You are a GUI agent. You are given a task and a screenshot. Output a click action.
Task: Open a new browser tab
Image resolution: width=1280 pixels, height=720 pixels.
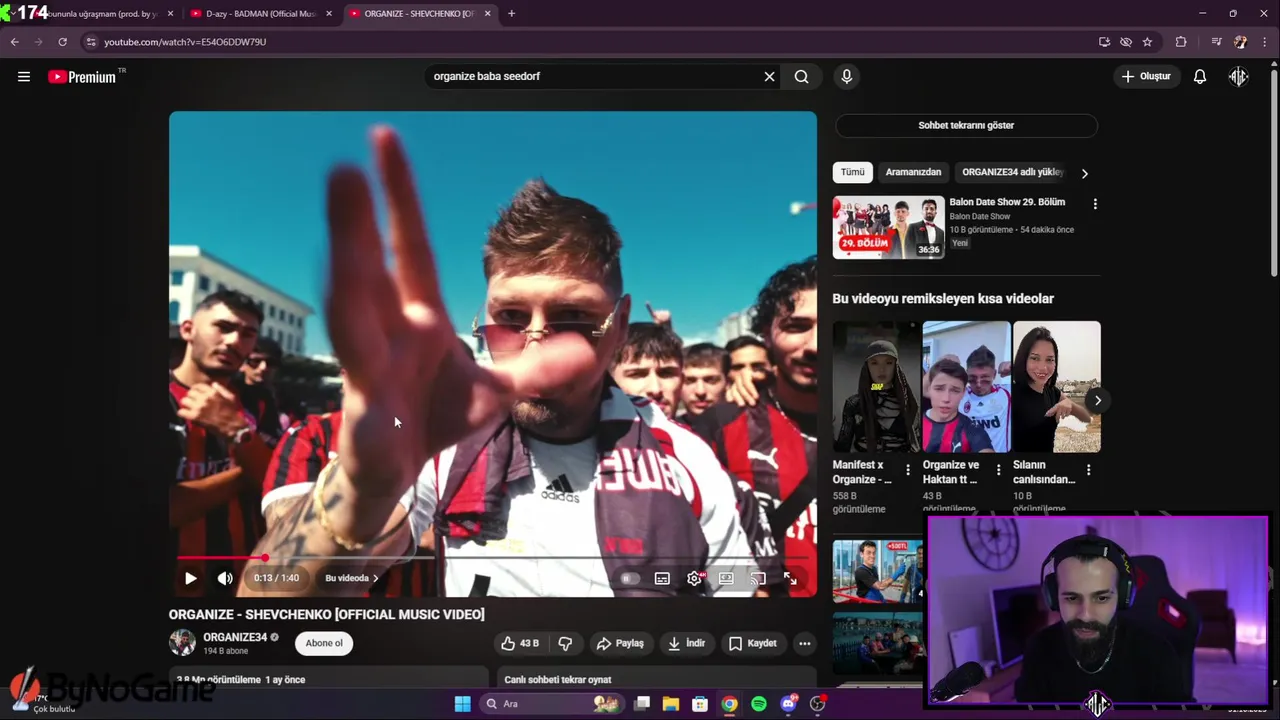pyautogui.click(x=511, y=14)
